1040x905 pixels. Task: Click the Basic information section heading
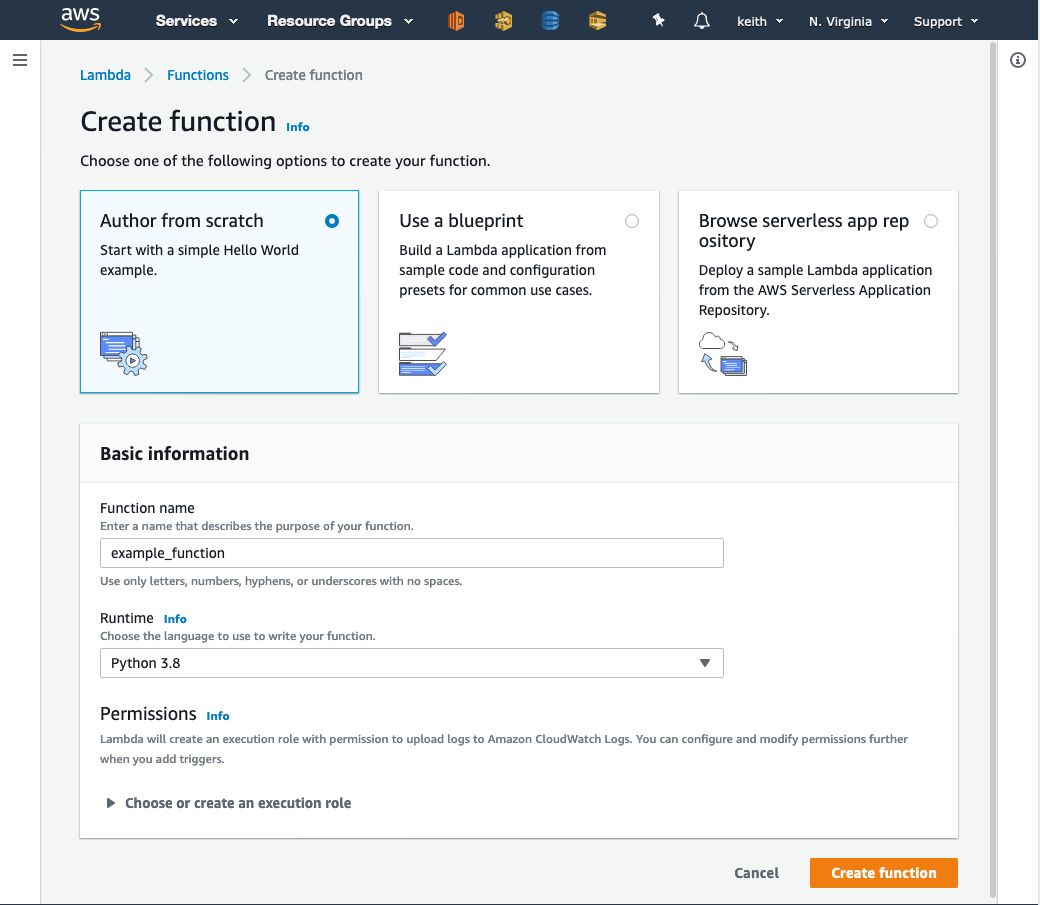pyautogui.click(x=174, y=454)
